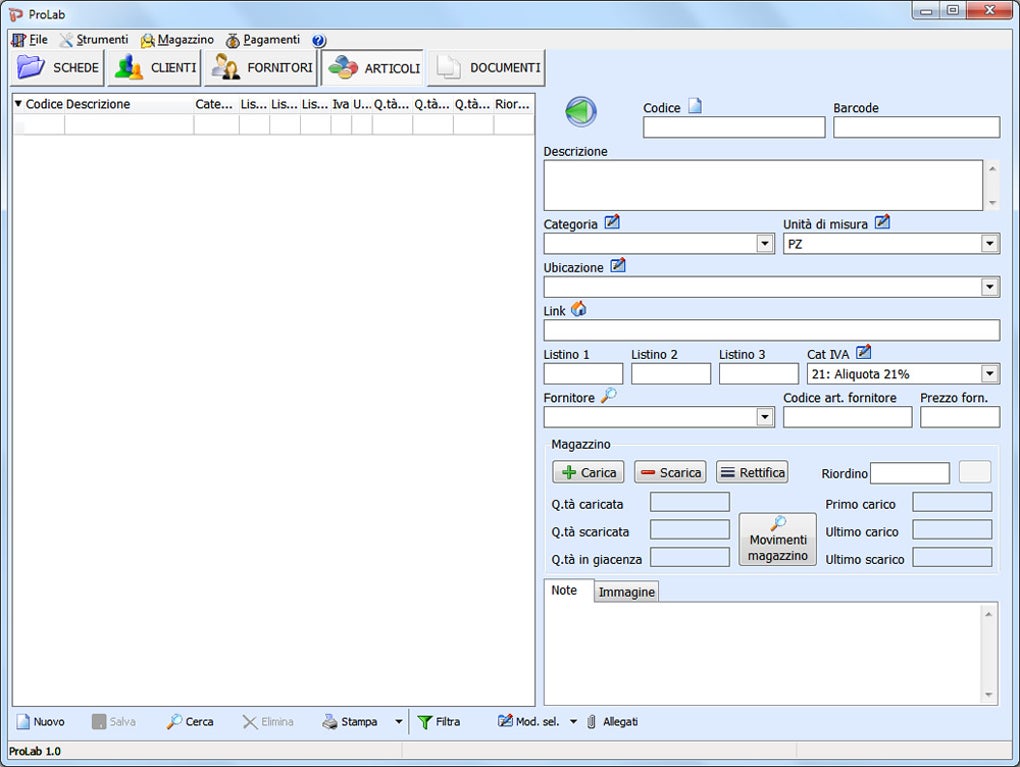Click the Cate... column header
The width and height of the screenshot is (1020, 767).
pos(215,104)
